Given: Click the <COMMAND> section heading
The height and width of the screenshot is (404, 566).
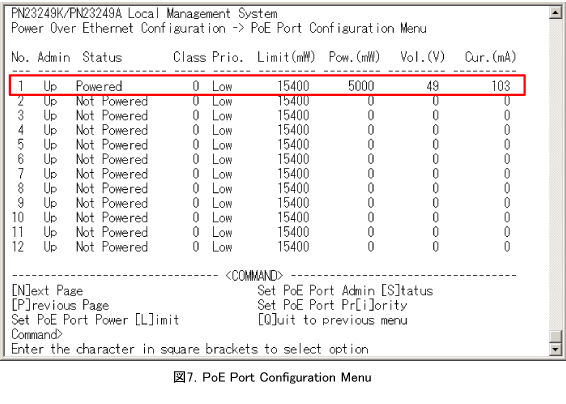Looking at the screenshot, I should 254,276.
